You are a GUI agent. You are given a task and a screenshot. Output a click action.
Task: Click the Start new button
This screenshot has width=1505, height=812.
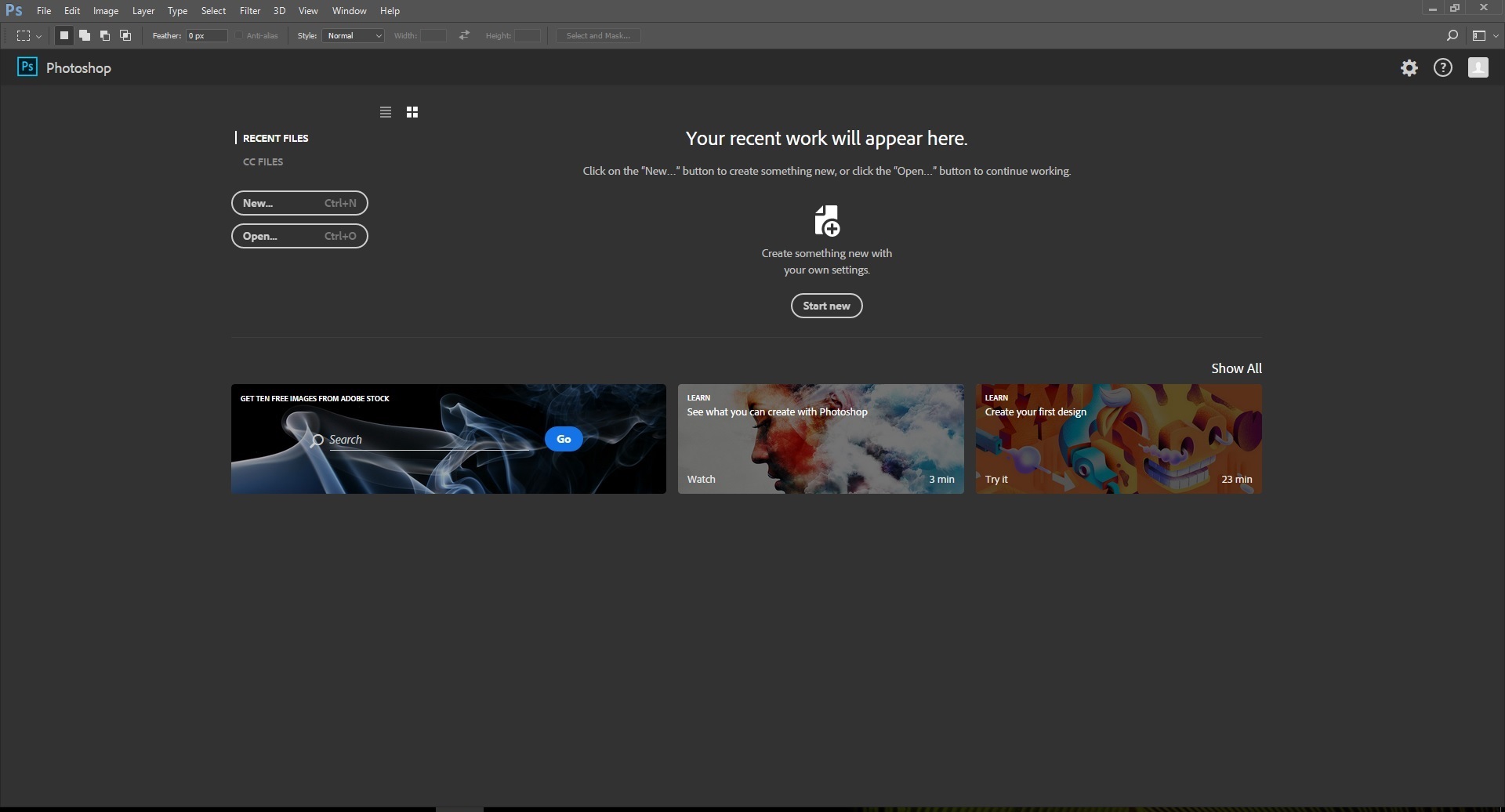(827, 306)
